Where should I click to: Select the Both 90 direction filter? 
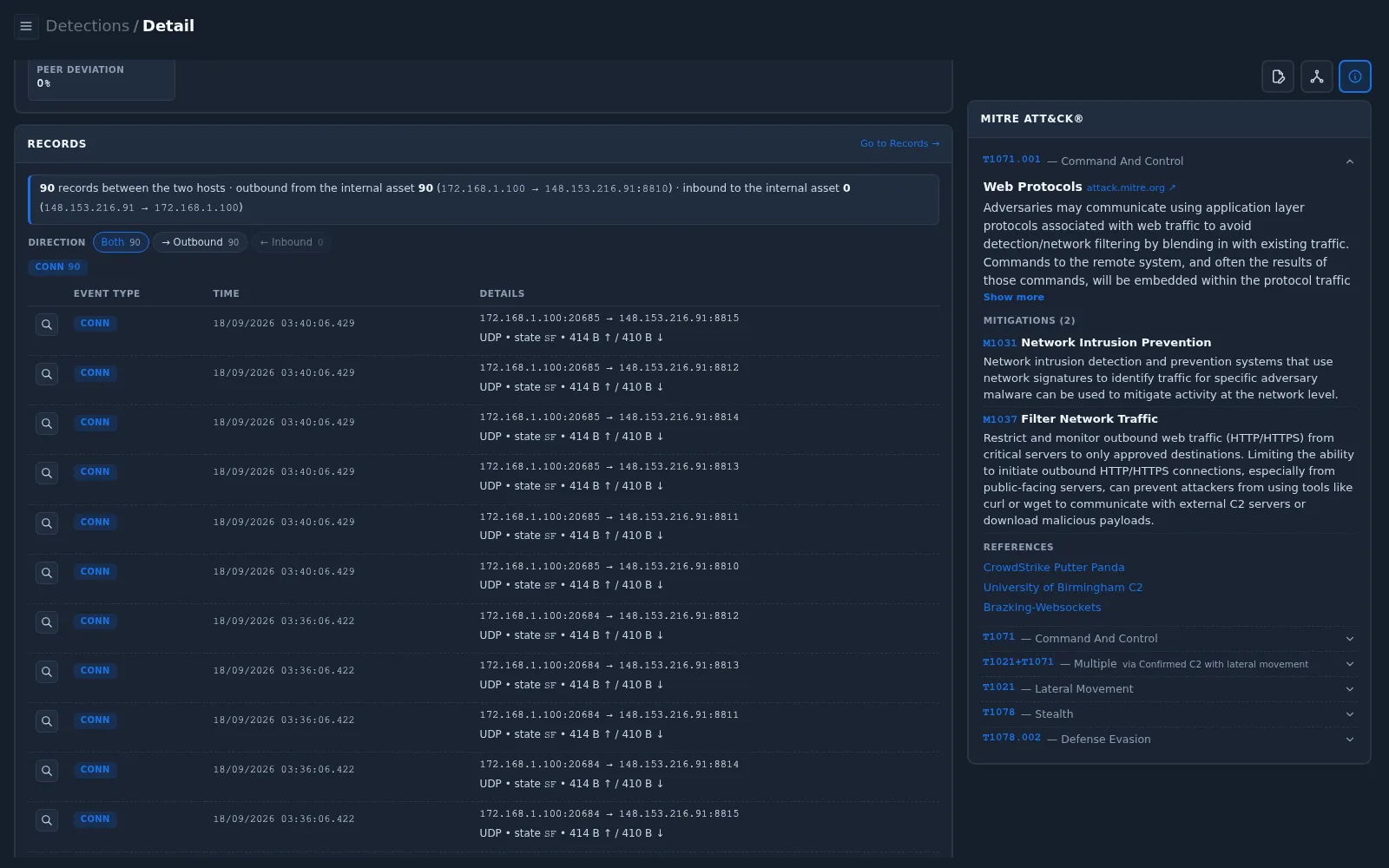121,242
